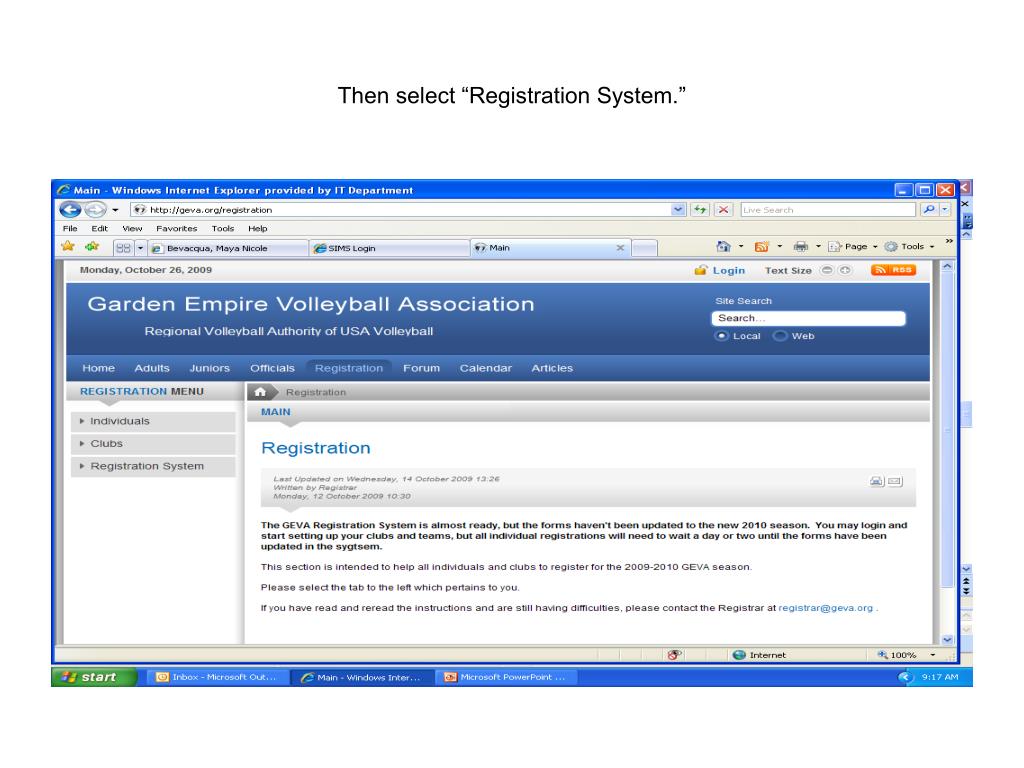Image resolution: width=1024 pixels, height=768 pixels.
Task: Click the browser Forward arrow button
Action: 95,210
